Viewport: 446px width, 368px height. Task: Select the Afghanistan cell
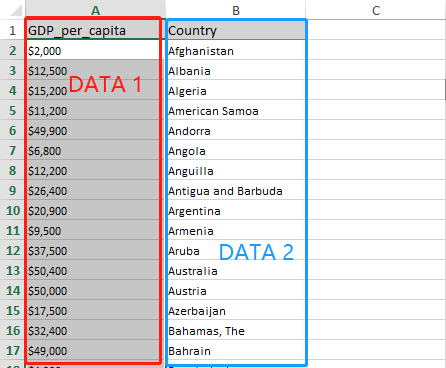(x=236, y=50)
